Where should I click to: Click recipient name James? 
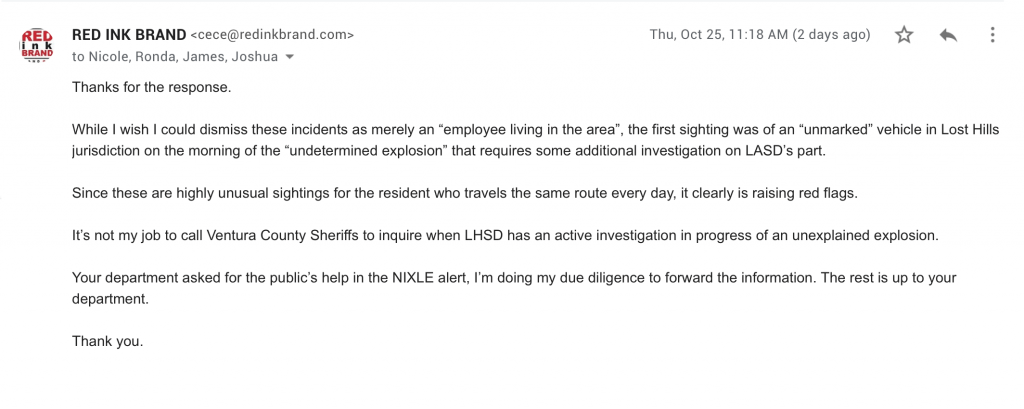(x=200, y=57)
